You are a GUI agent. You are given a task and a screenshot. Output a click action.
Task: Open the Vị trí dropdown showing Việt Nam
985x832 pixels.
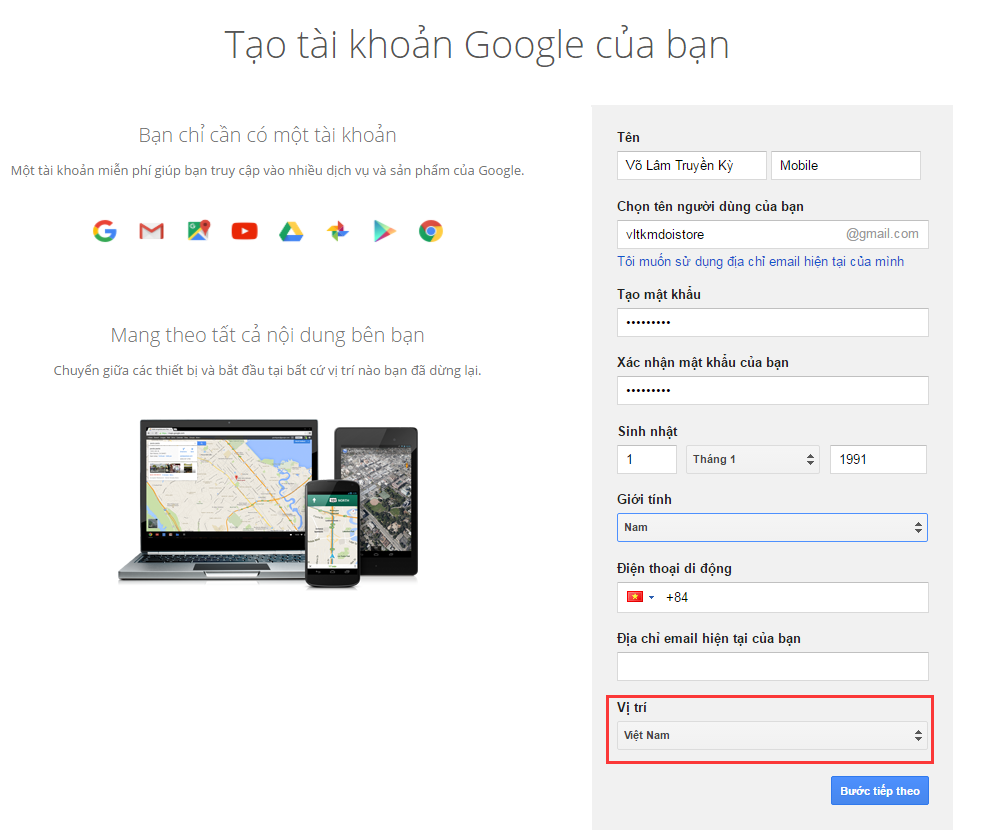[772, 735]
